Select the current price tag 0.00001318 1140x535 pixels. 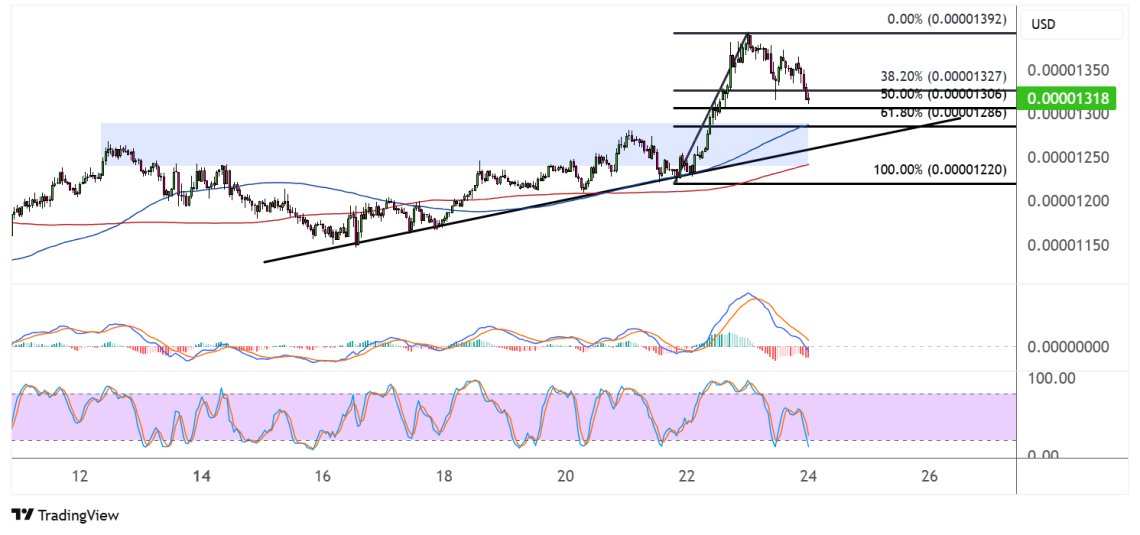click(x=1068, y=98)
